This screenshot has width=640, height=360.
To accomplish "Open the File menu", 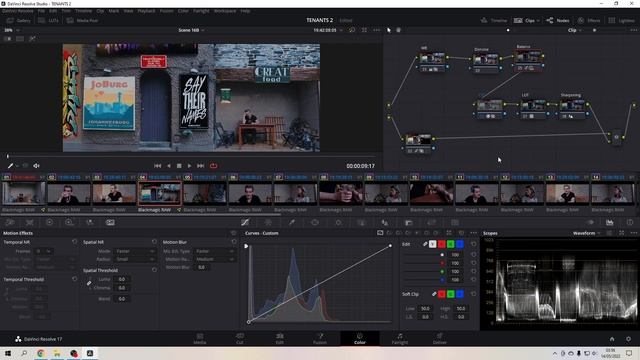I will [x=41, y=11].
